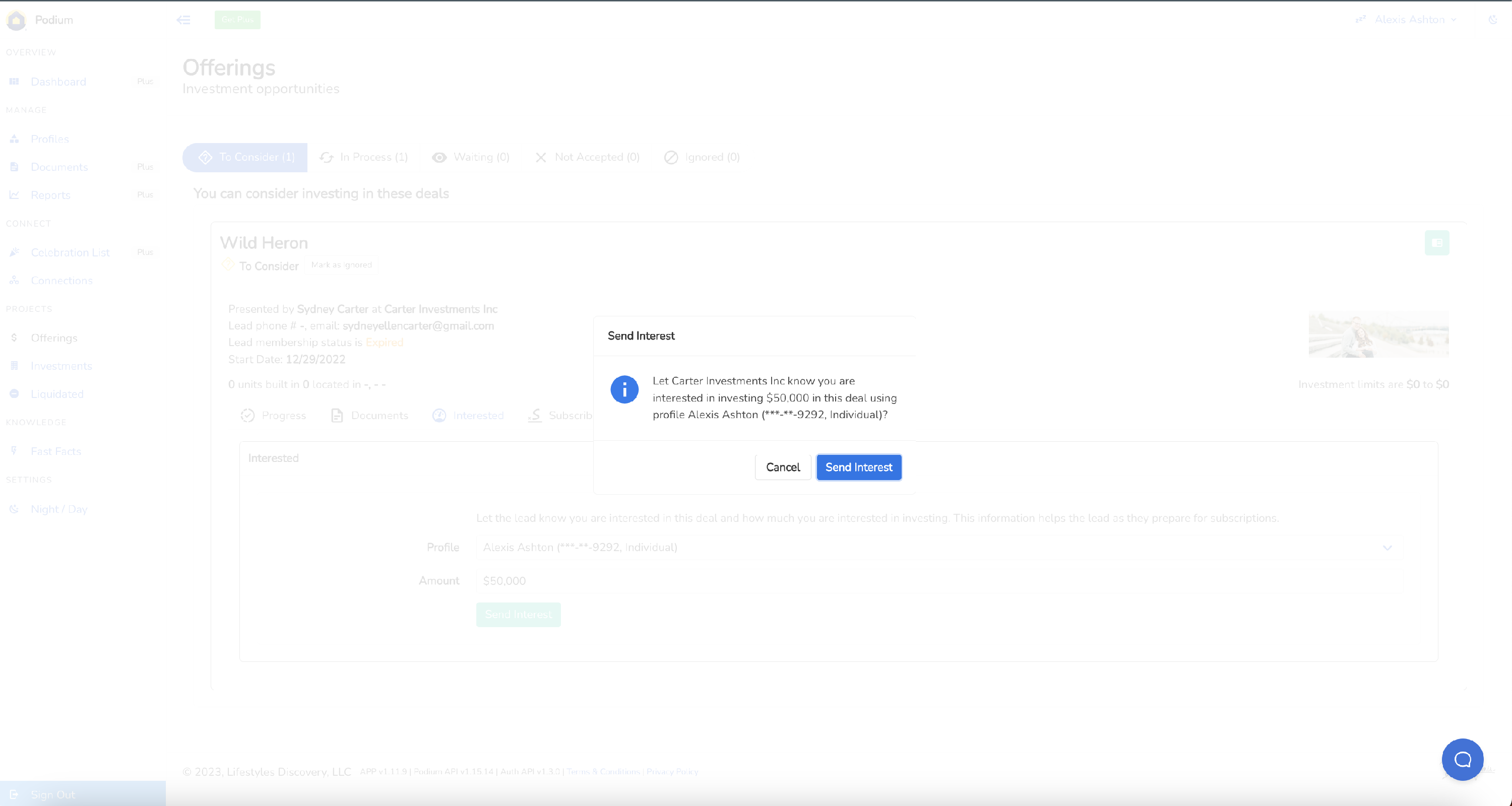
Task: Select the To Consider (1) tab
Action: tap(245, 157)
